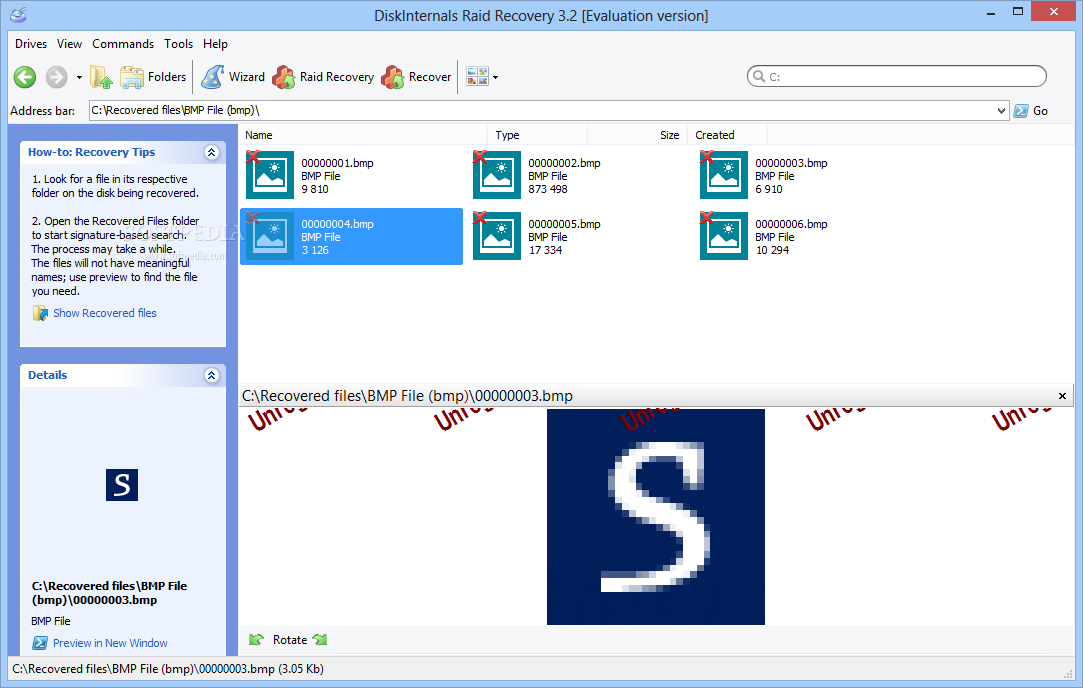Click the Show Recovered files folder icon
This screenshot has width=1083, height=688.
(40, 313)
